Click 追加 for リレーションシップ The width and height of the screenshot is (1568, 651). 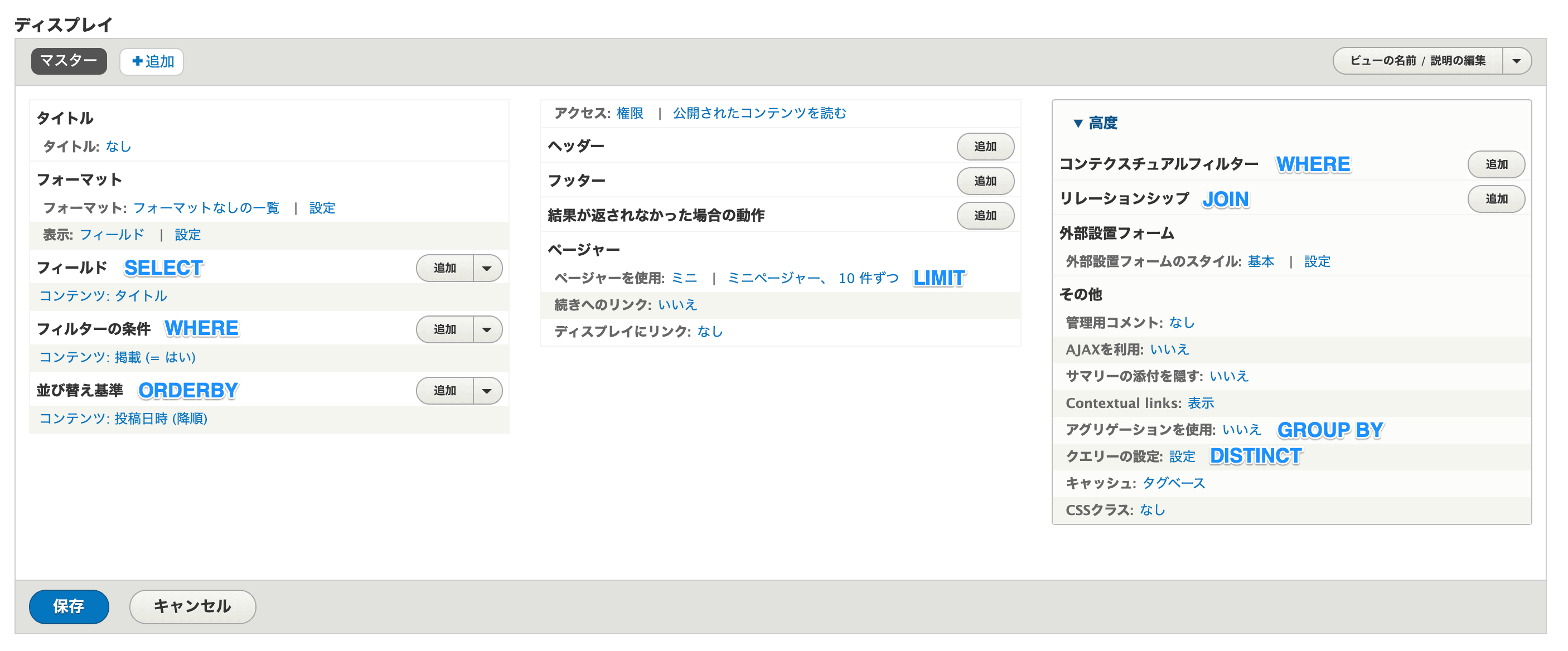[1497, 199]
